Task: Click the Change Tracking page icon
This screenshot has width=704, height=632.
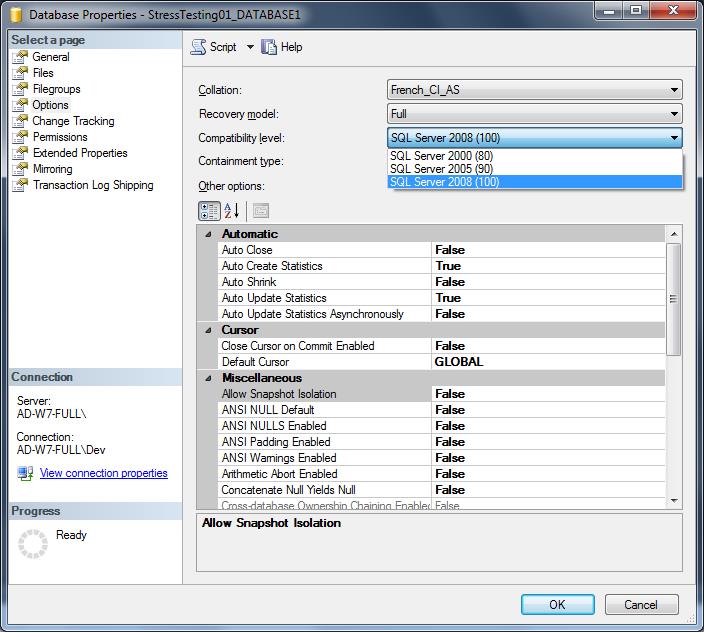Action: tap(20, 121)
